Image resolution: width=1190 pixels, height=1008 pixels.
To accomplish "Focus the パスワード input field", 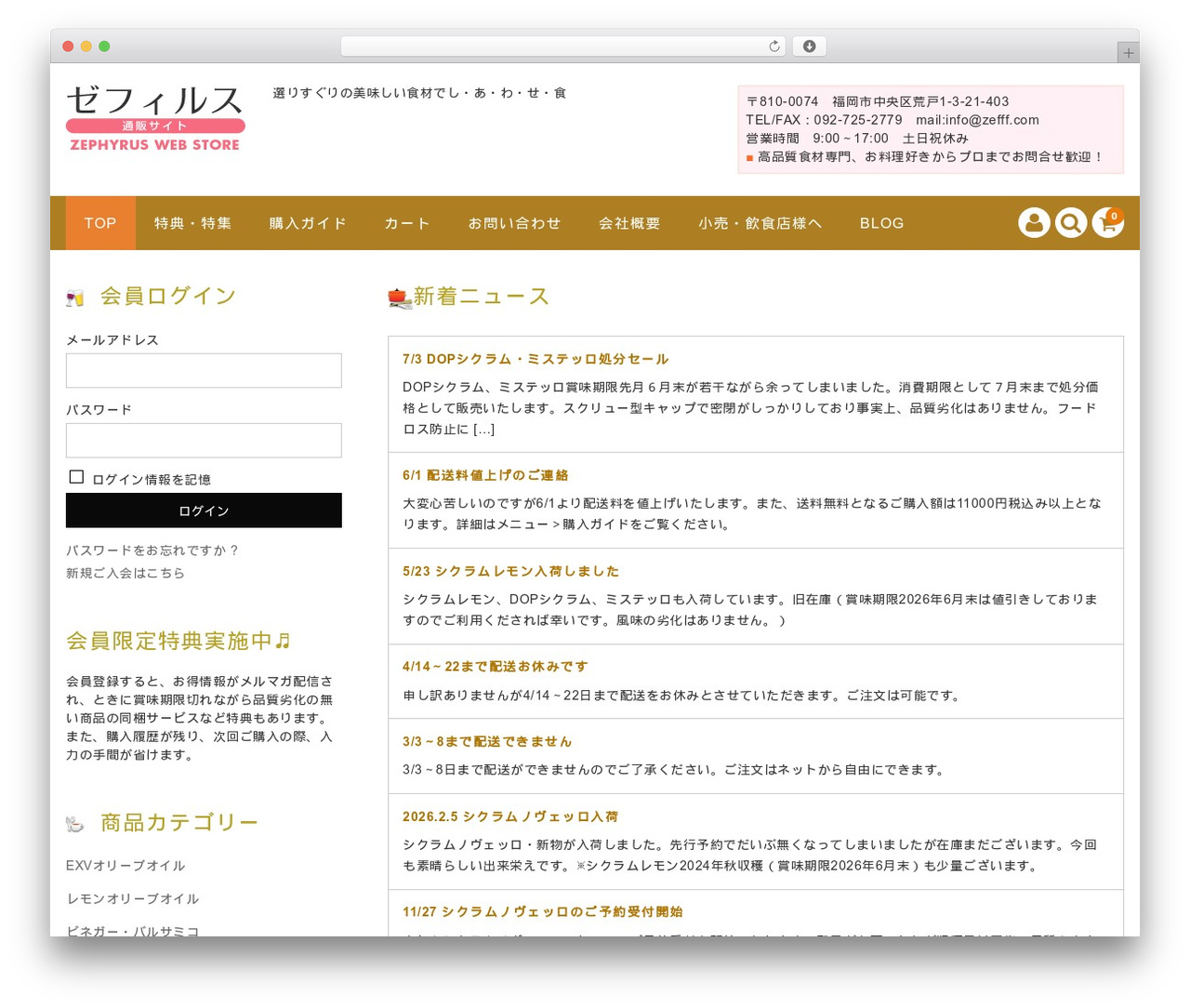I will point(204,440).
